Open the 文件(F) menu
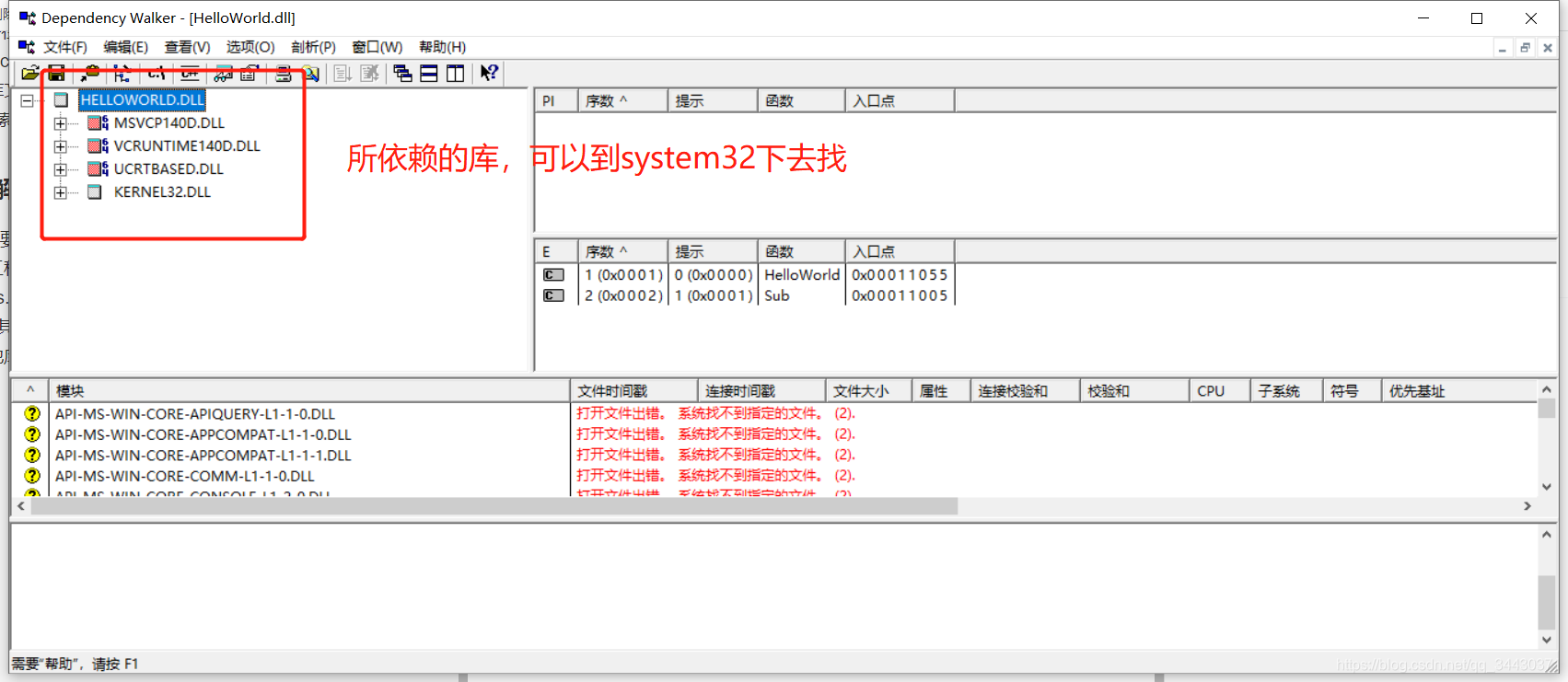The image size is (1568, 682). click(x=65, y=47)
